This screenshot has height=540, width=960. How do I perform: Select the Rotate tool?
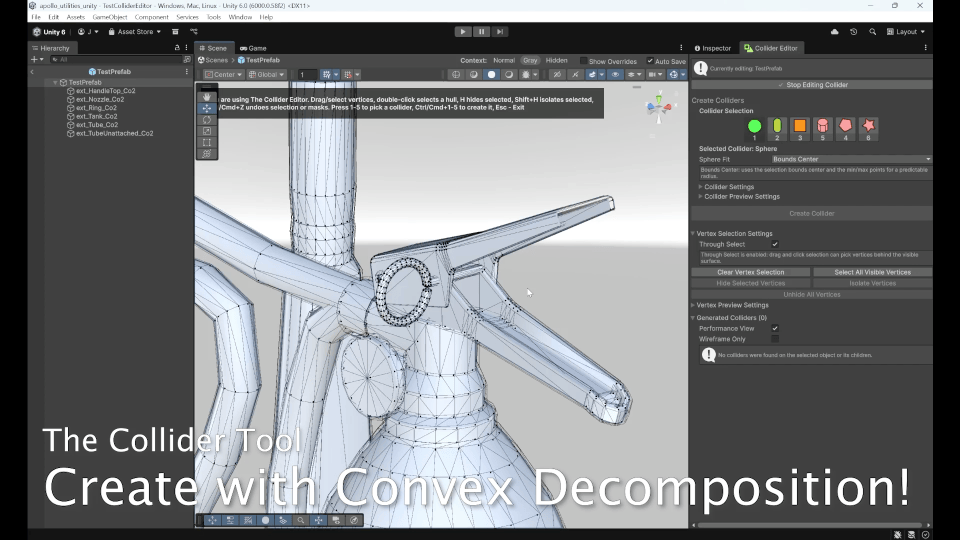(207, 120)
